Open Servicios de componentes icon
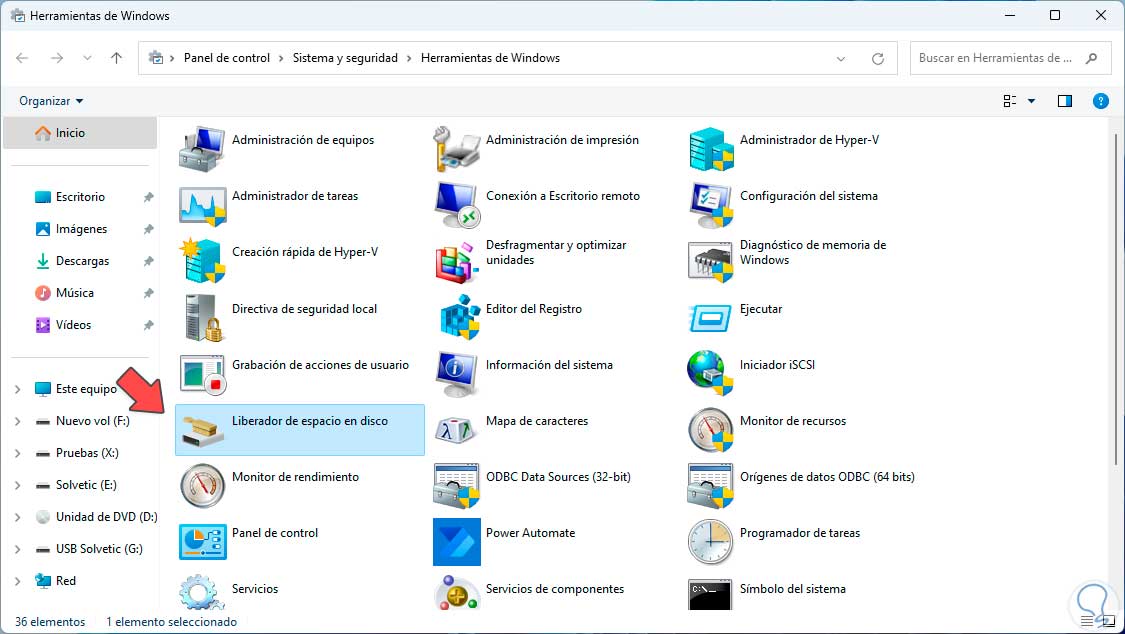Image resolution: width=1125 pixels, height=634 pixels. 456,592
